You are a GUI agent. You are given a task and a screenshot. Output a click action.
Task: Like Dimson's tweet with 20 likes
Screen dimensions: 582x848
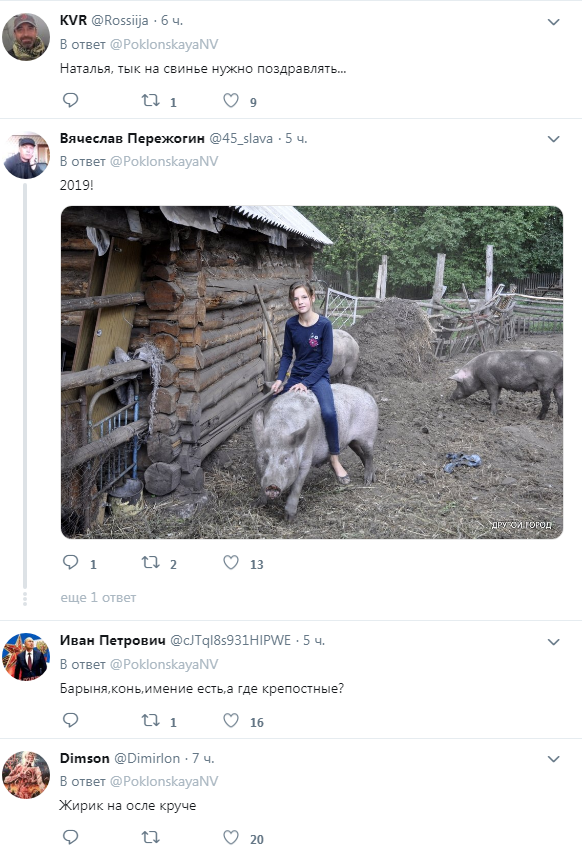231,838
